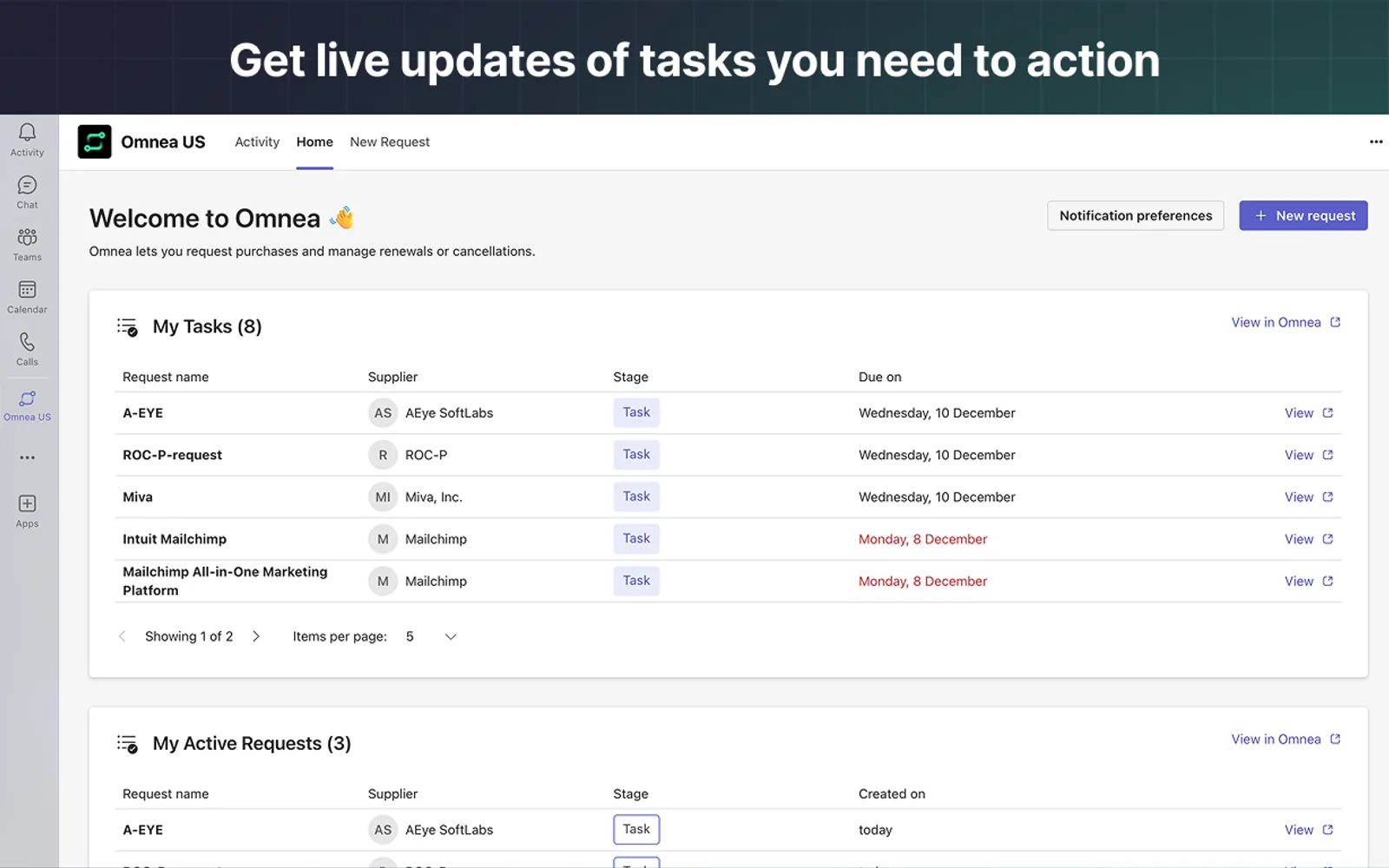Click A-EYE request name in My Tasks

click(x=142, y=413)
